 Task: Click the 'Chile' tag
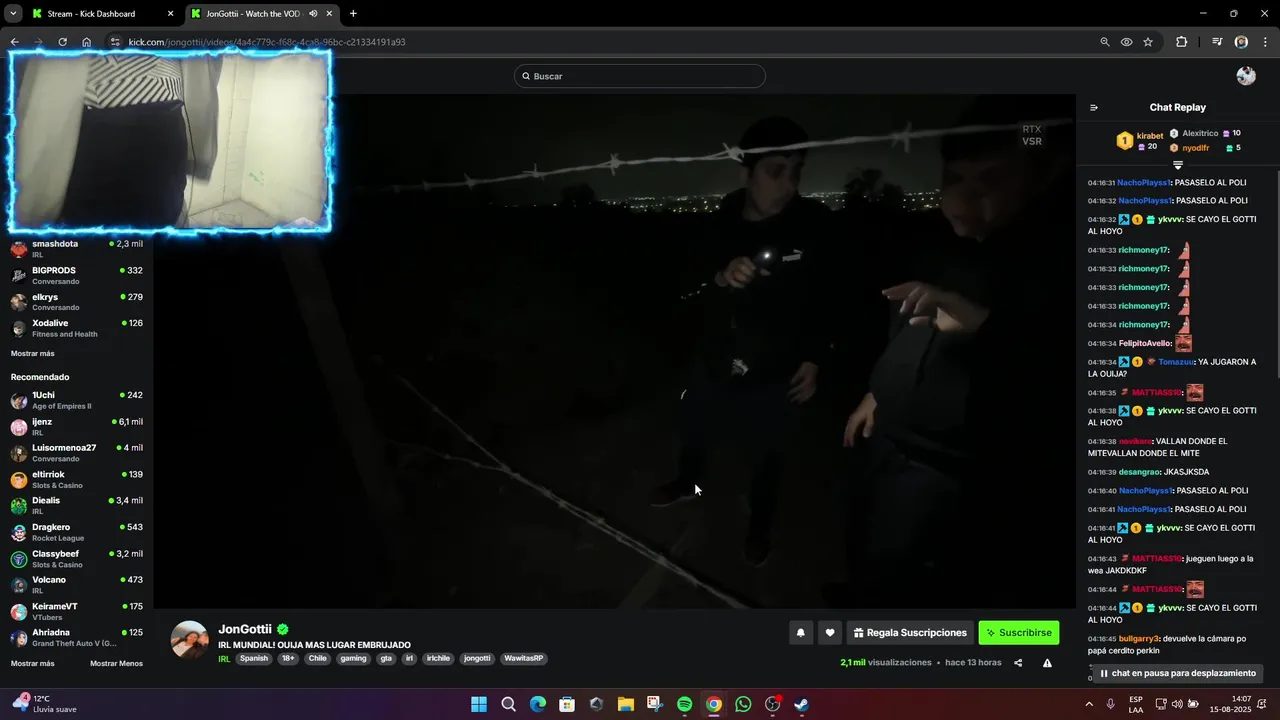(x=317, y=659)
